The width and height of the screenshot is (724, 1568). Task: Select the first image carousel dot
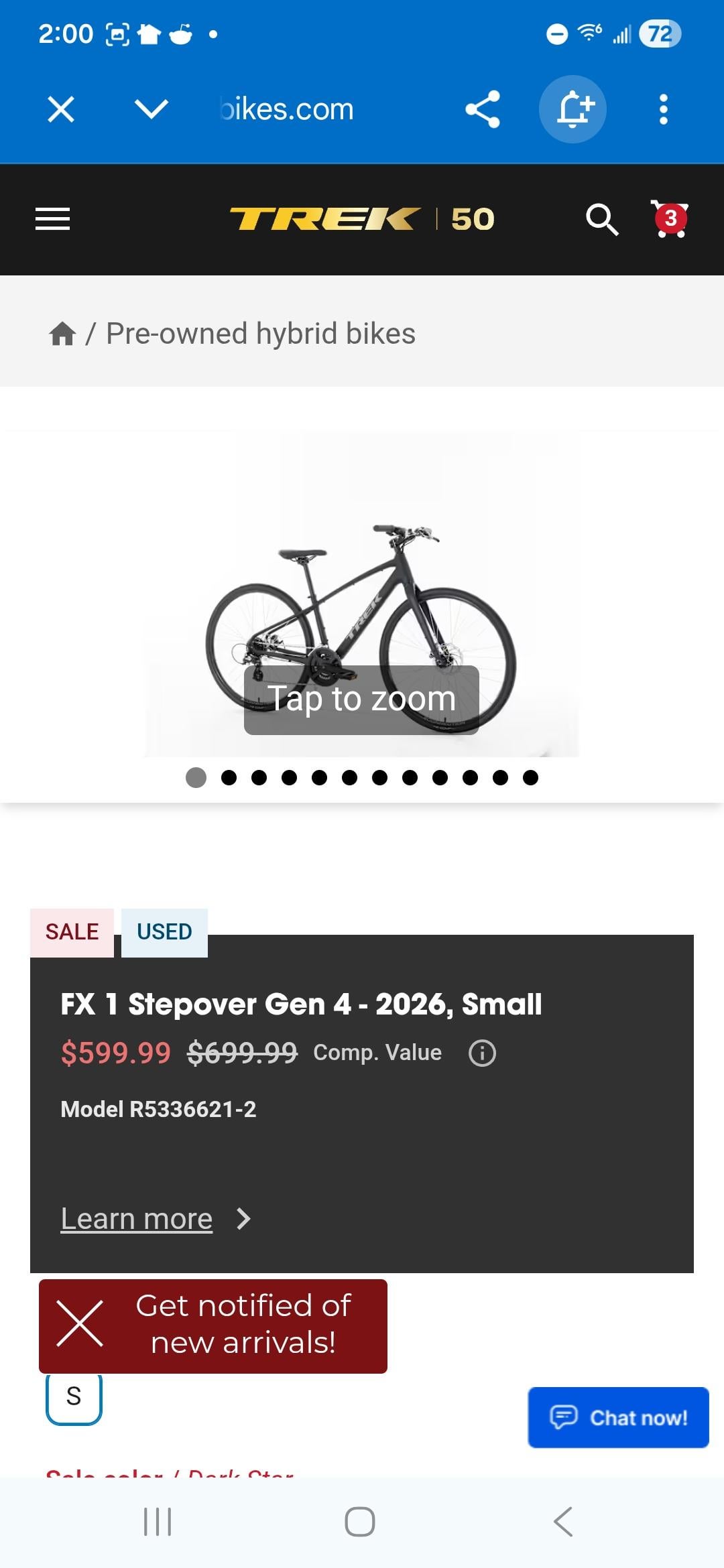click(196, 777)
